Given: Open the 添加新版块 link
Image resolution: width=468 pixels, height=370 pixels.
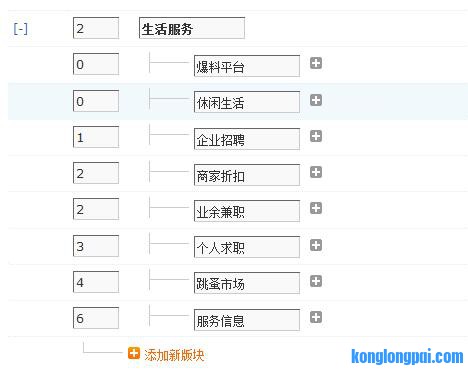Looking at the screenshot, I should [174, 355].
